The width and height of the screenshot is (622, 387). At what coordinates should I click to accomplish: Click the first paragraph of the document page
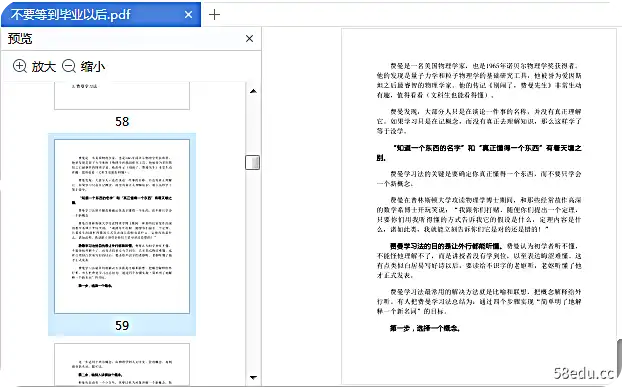[479, 80]
